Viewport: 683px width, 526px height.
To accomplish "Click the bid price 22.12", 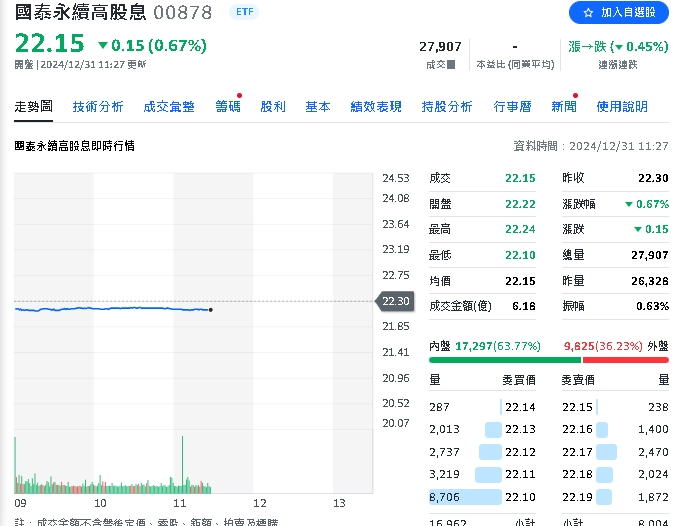I will 520,452.
